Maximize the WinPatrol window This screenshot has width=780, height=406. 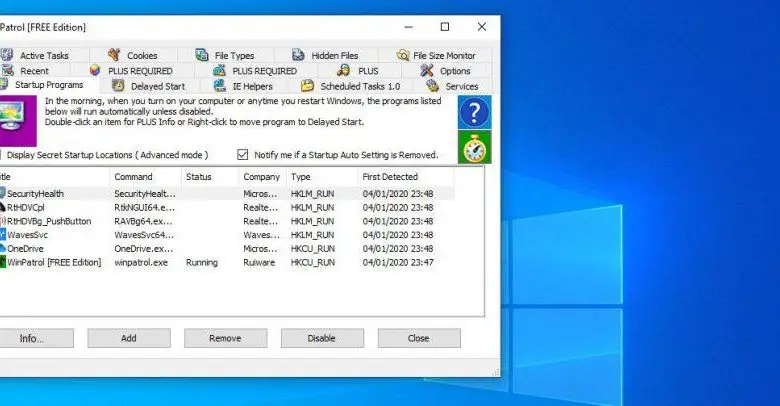pyautogui.click(x=445, y=27)
